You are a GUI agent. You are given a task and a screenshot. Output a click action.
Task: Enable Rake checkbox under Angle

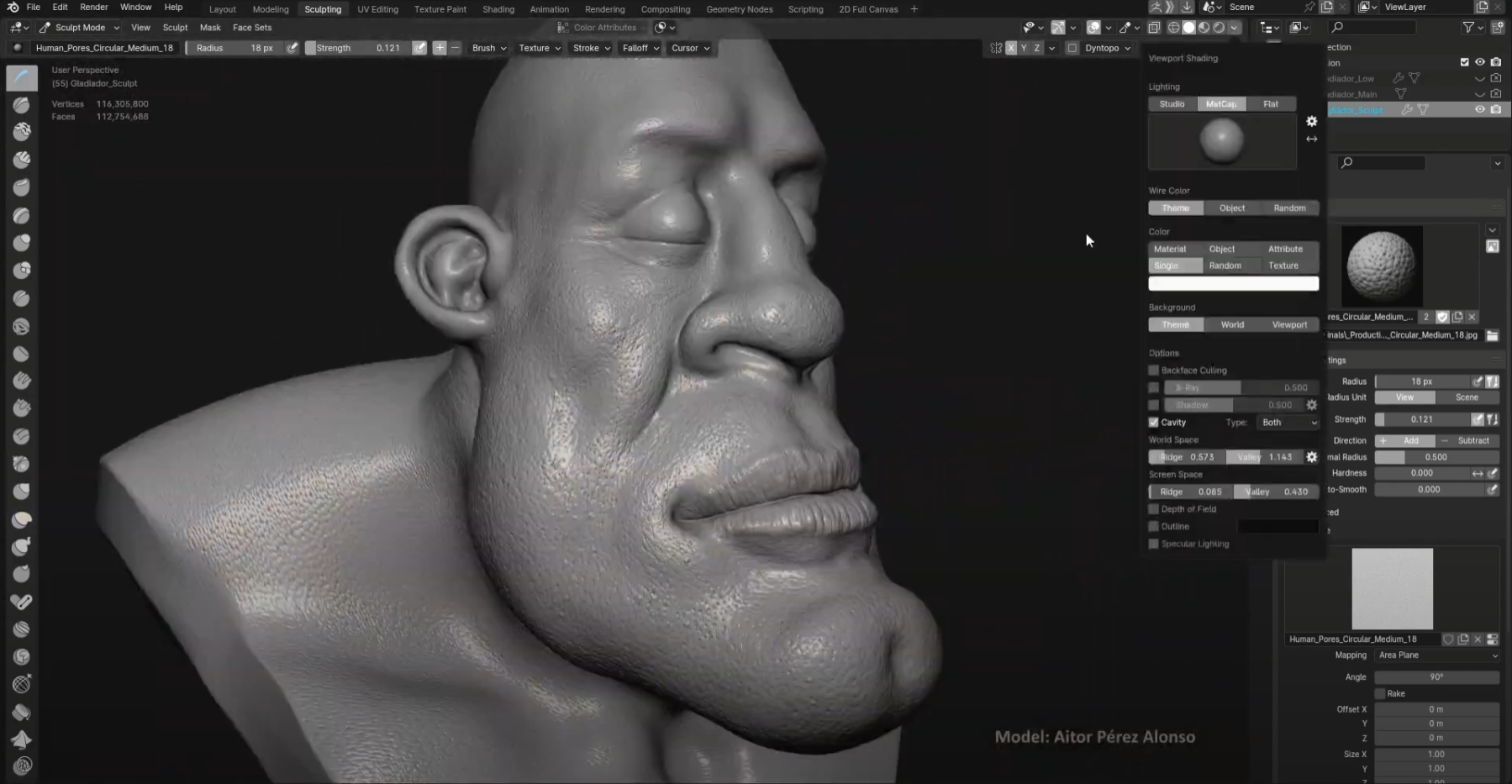click(x=1380, y=694)
